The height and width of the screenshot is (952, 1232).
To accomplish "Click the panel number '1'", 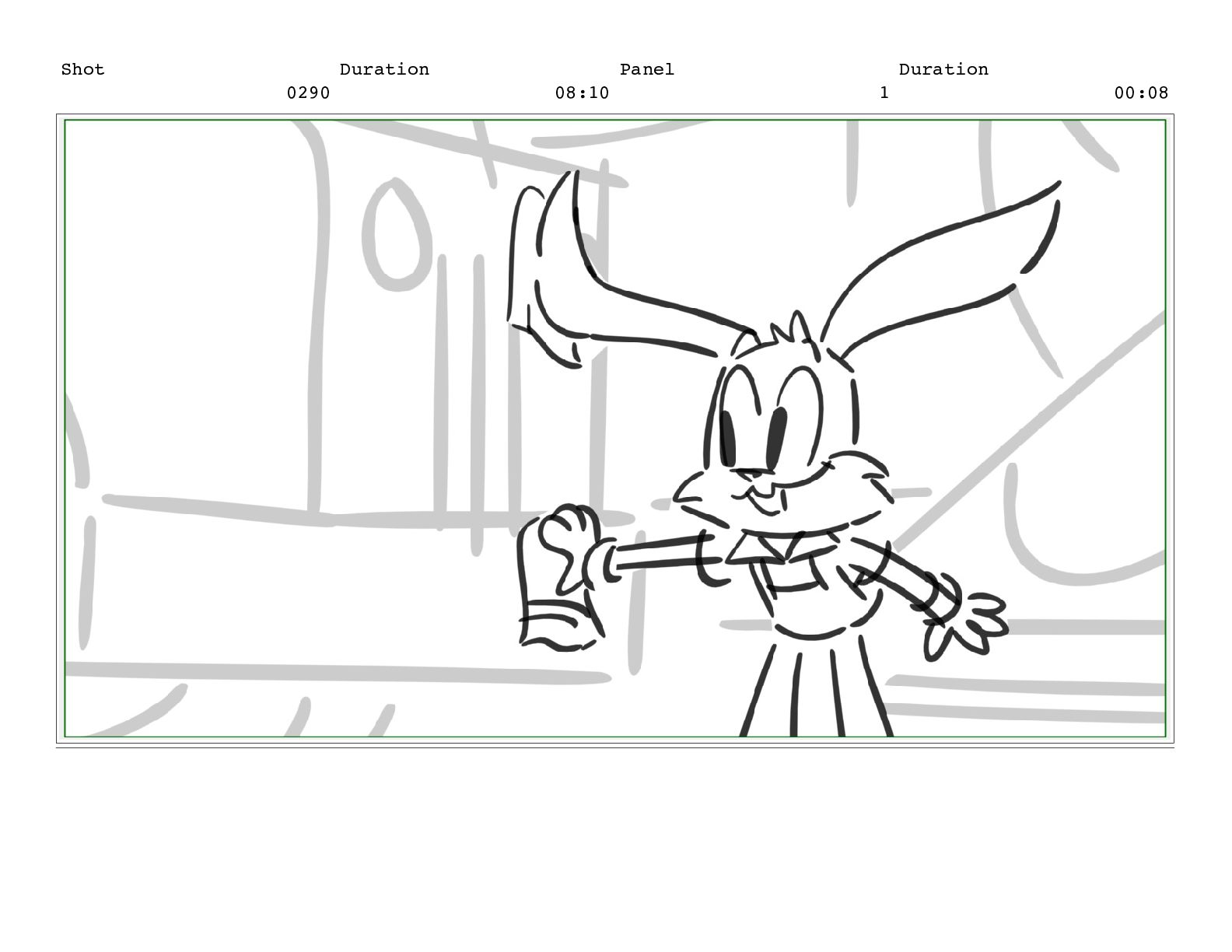I will pyautogui.click(x=884, y=93).
